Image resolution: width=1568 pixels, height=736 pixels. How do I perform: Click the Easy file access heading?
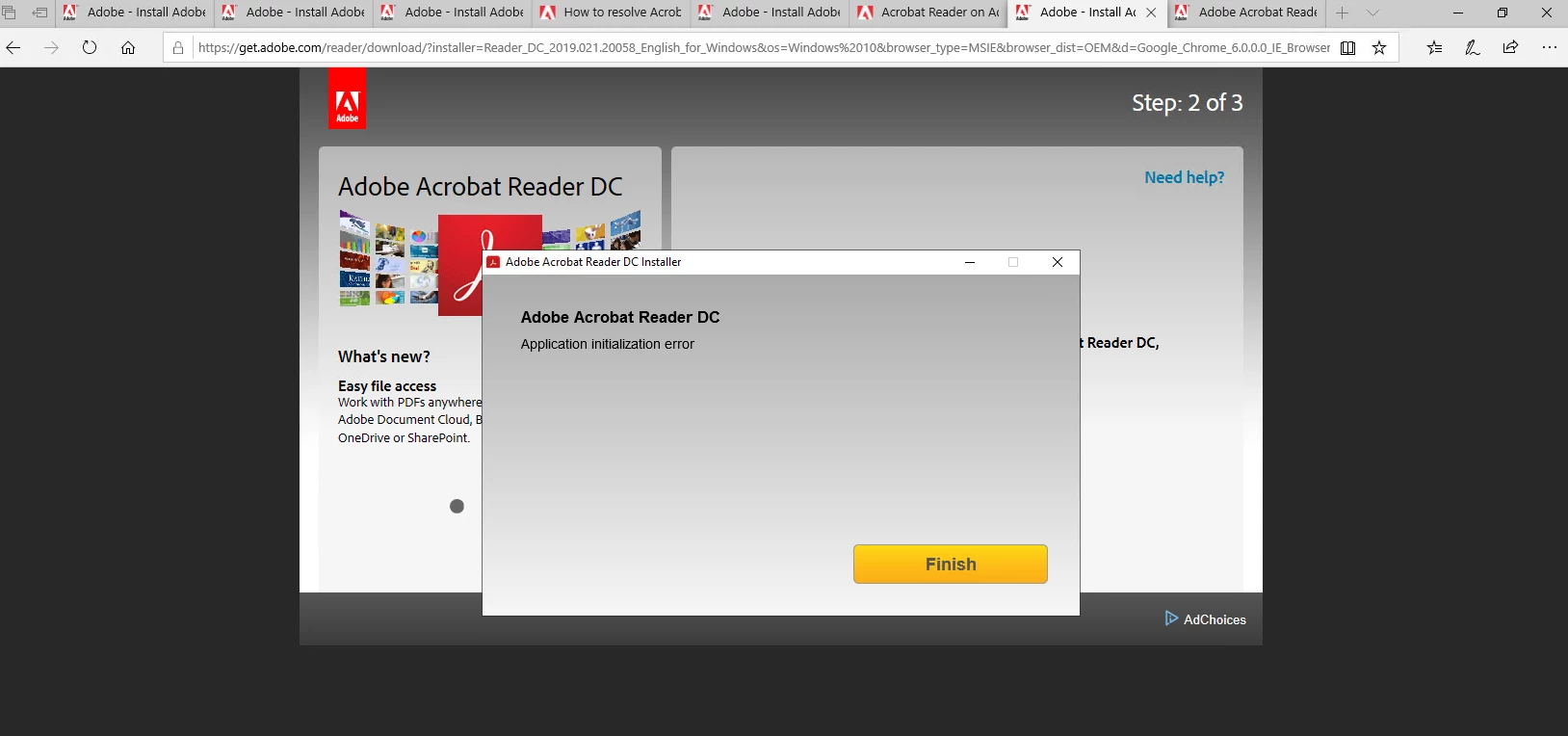[387, 385]
